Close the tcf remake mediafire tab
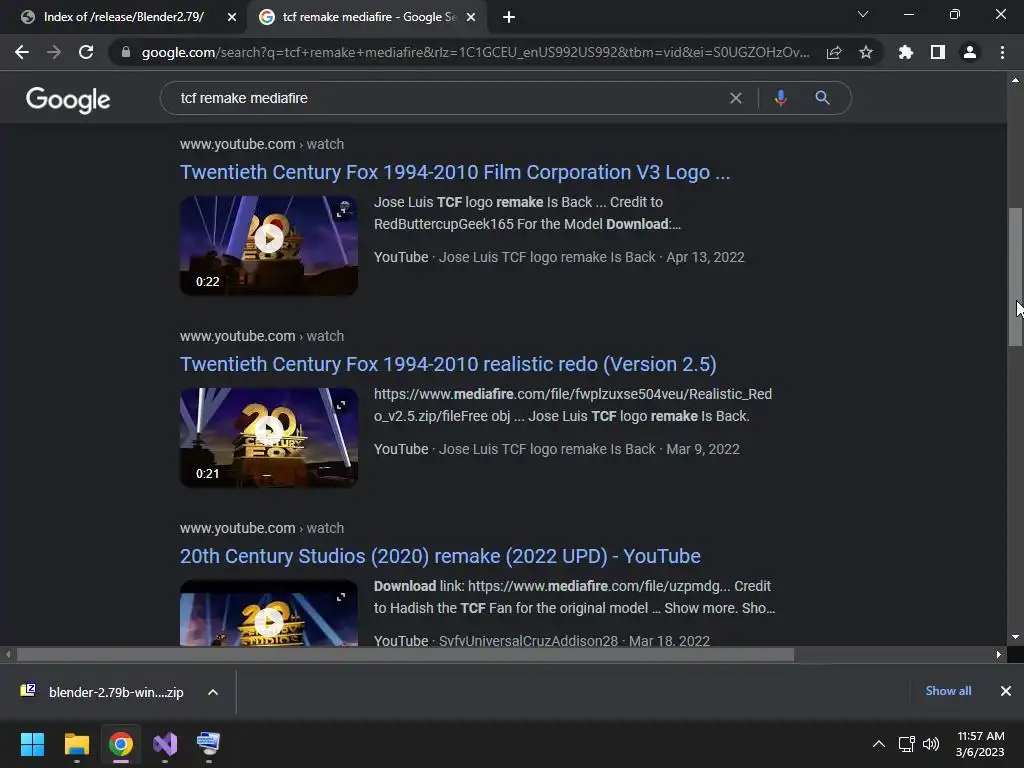 click(471, 18)
